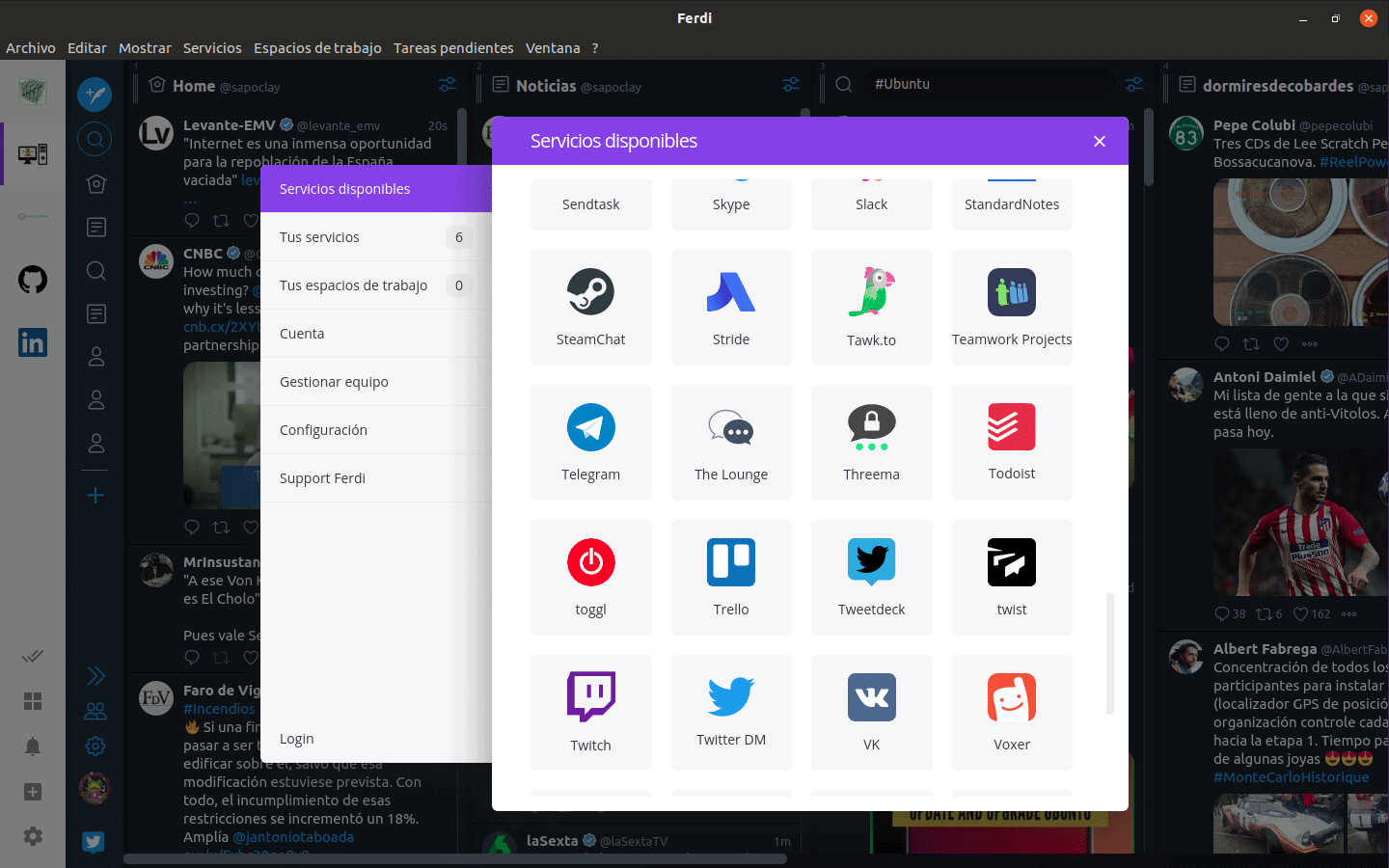1389x868 pixels.
Task: Click the services list vertical scrollbar
Action: pos(1109,654)
